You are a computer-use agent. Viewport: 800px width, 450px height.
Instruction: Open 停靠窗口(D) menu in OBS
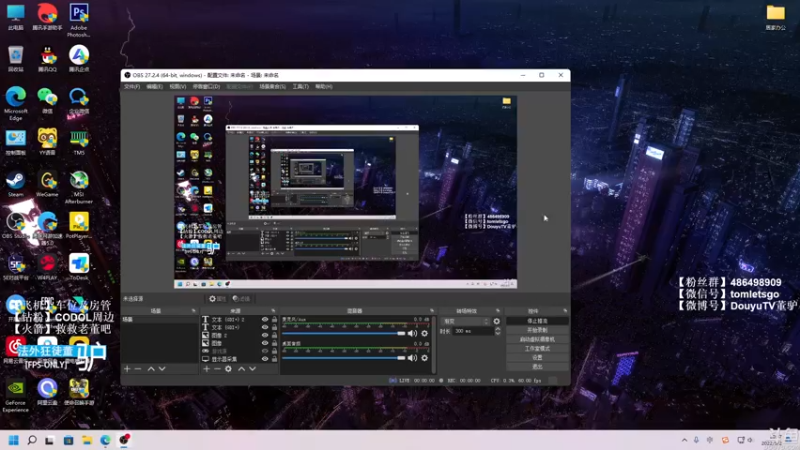coord(206,87)
